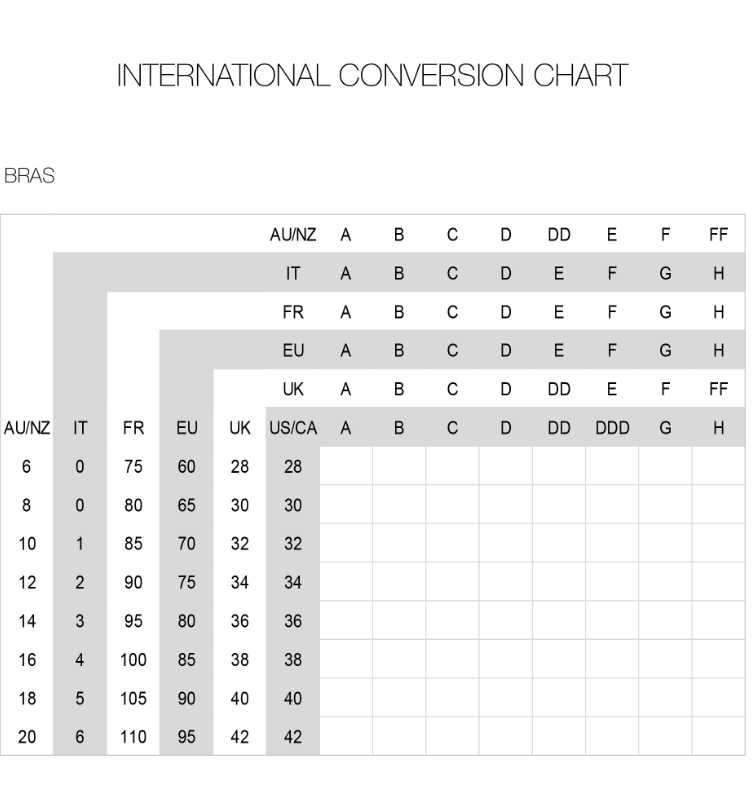Click the empty cell for size 28 A
The image size is (753, 798).
pos(346,466)
